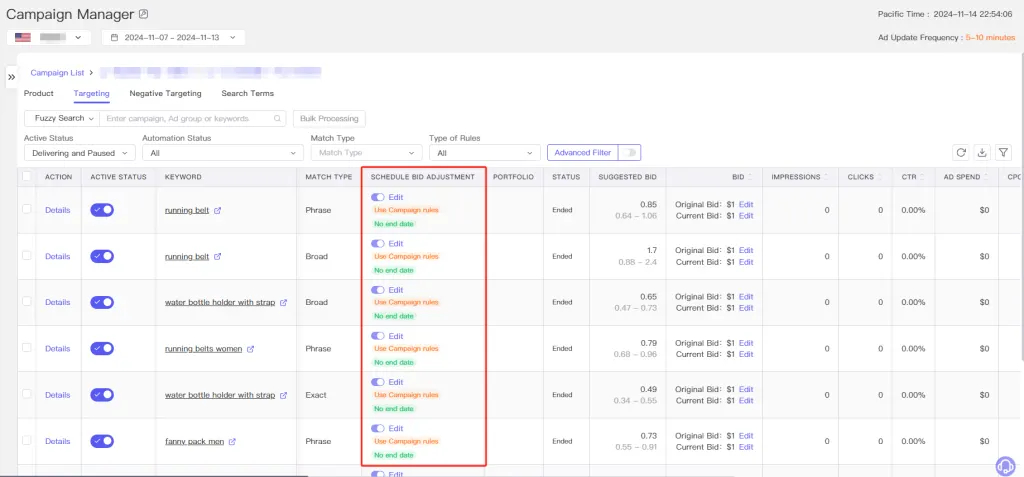Viewport: 1024px width, 477px height.
Task: Click the Pacific Time clock text
Action: tap(946, 14)
